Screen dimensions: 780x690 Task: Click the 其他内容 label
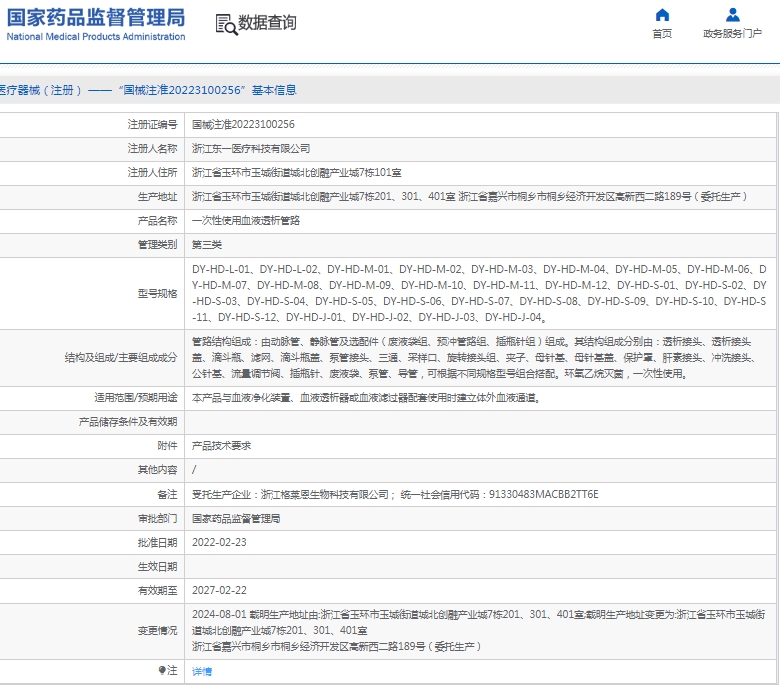[x=157, y=470]
